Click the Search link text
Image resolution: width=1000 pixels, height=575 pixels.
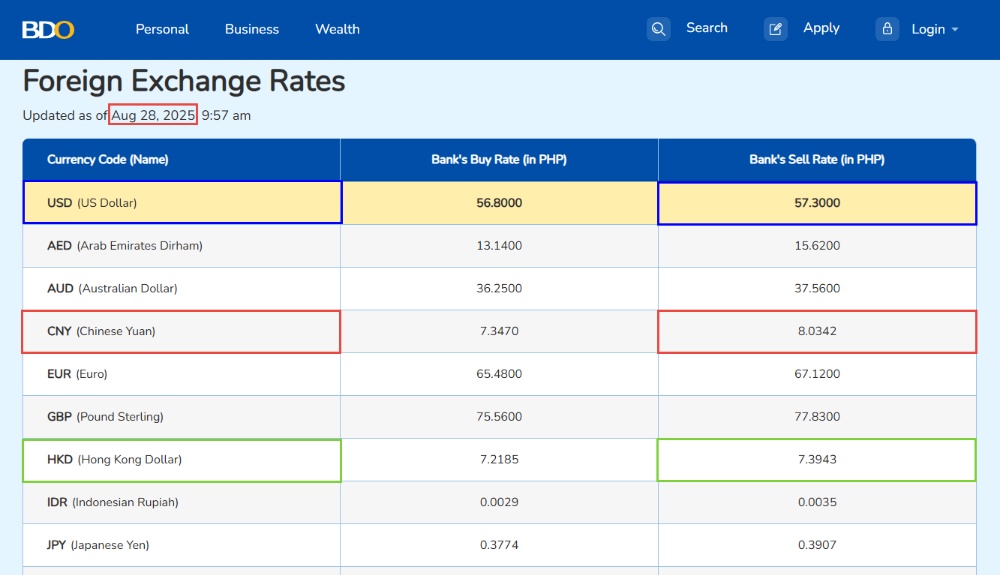pos(707,28)
